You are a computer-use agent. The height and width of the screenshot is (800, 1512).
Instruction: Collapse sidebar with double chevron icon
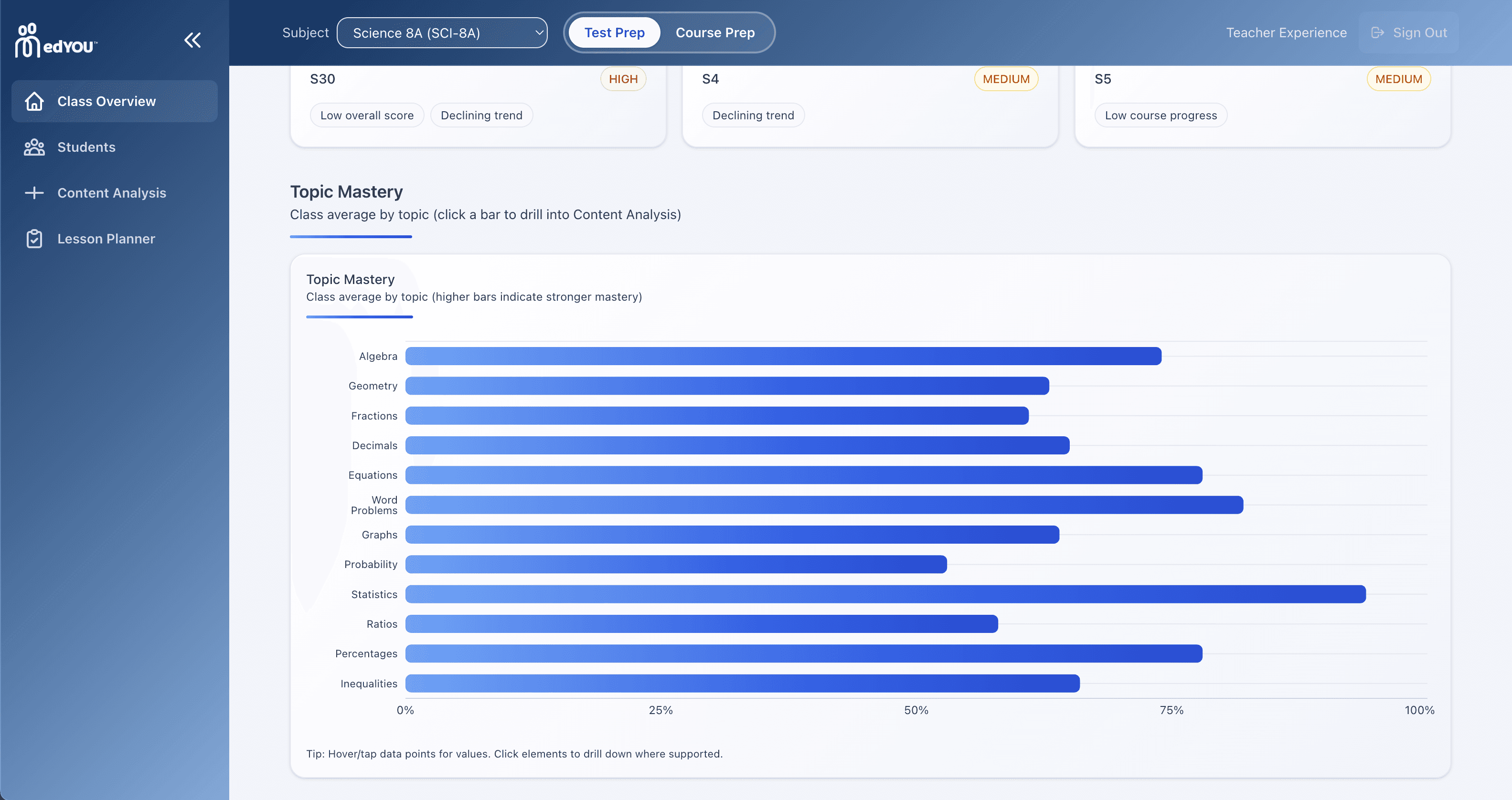pos(192,40)
